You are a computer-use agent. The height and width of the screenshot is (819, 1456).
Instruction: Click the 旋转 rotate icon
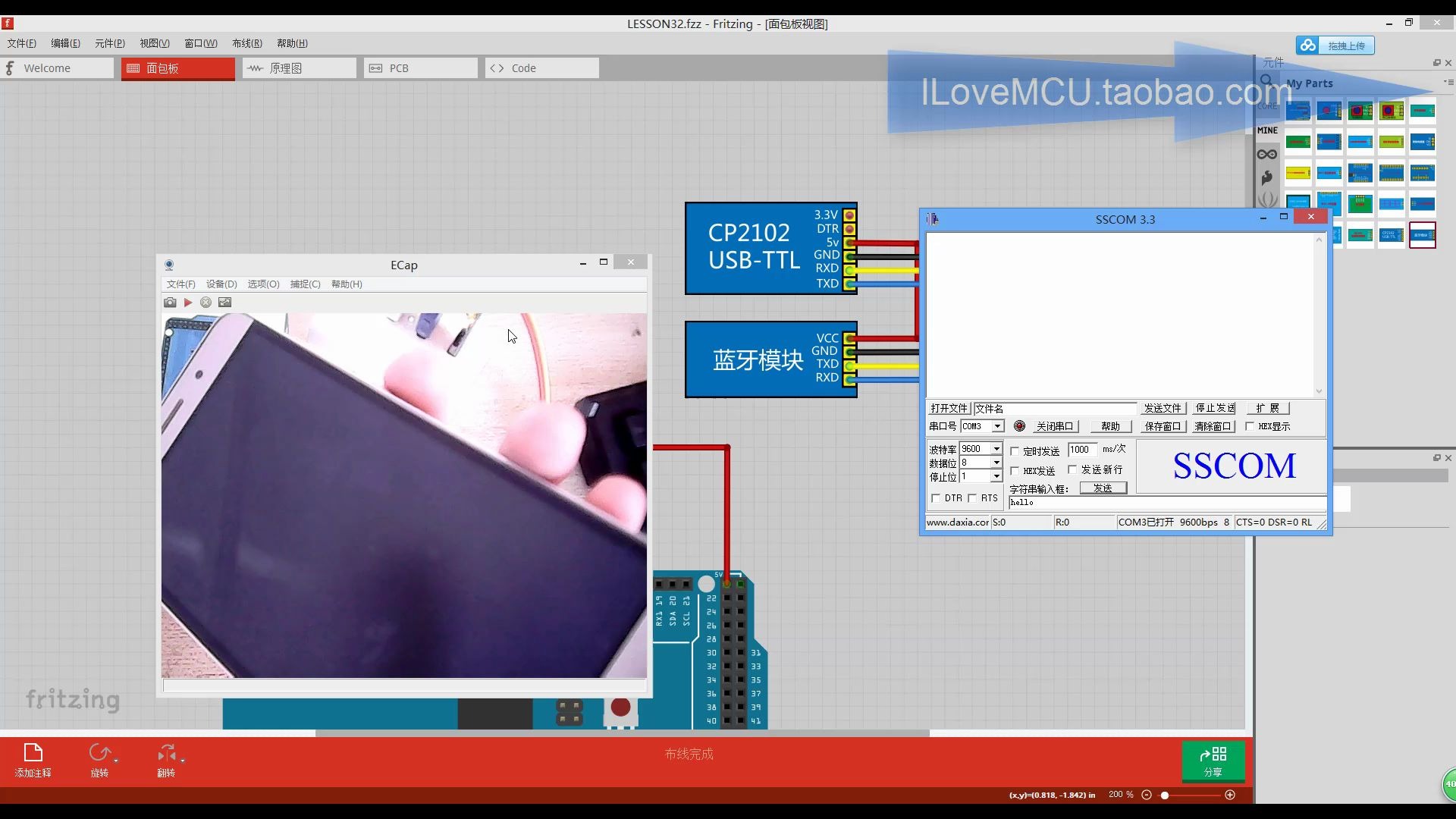tap(99, 753)
